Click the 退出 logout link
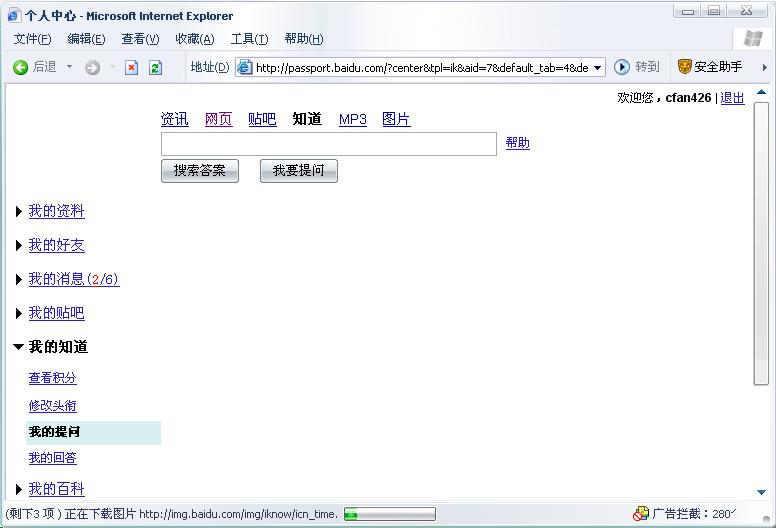 point(732,98)
